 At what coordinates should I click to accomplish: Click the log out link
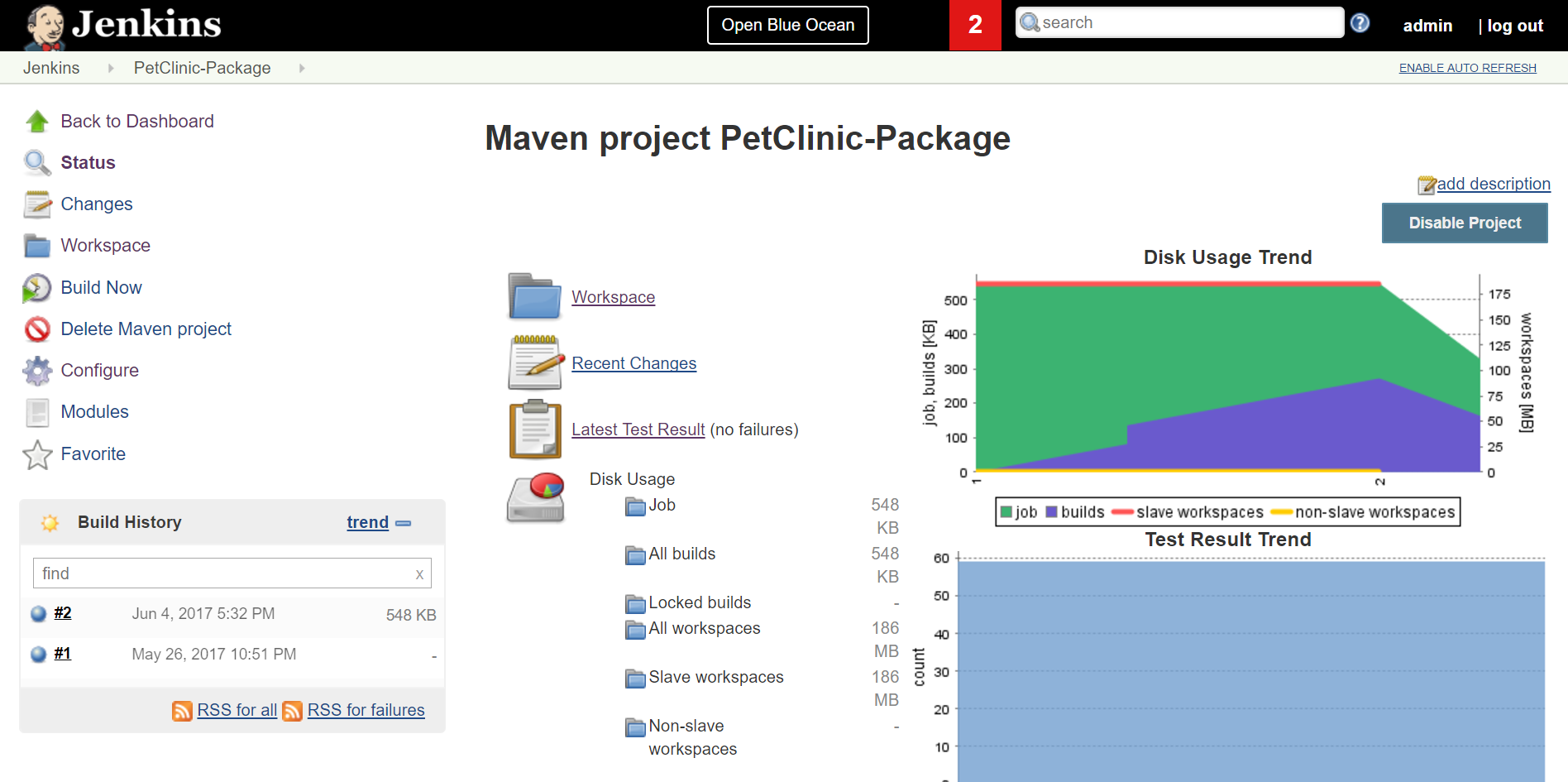click(1515, 26)
